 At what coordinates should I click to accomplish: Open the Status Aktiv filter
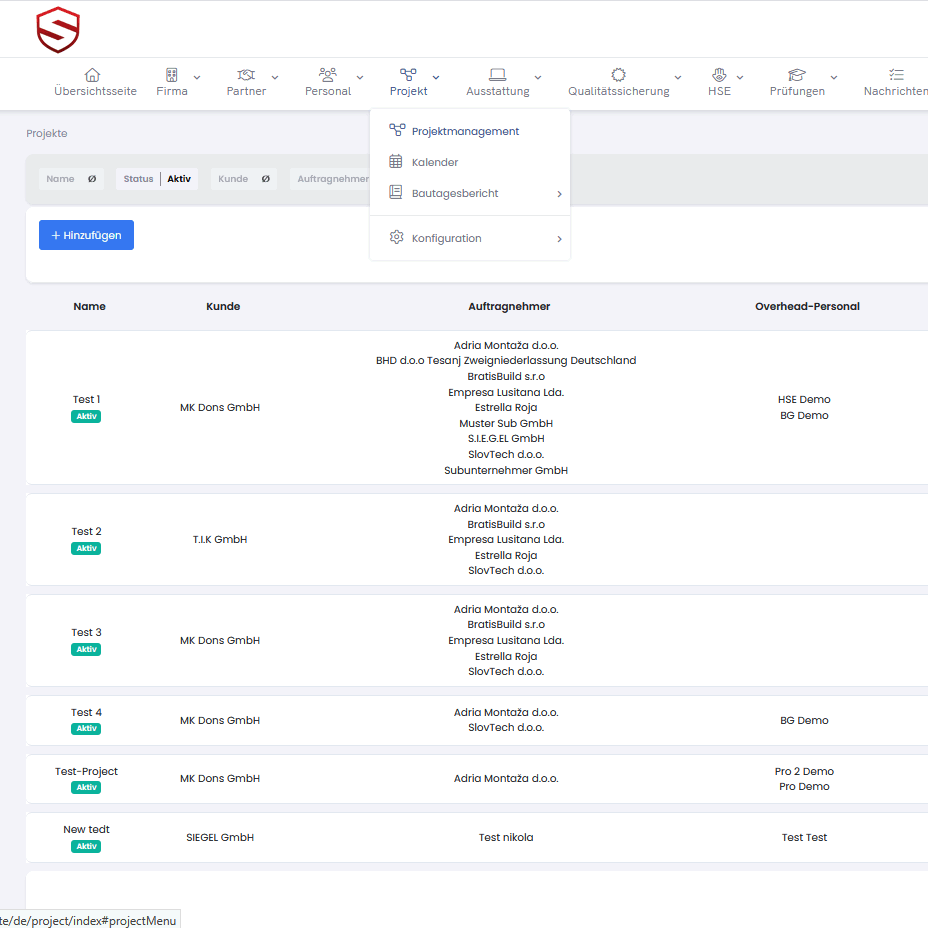[157, 179]
